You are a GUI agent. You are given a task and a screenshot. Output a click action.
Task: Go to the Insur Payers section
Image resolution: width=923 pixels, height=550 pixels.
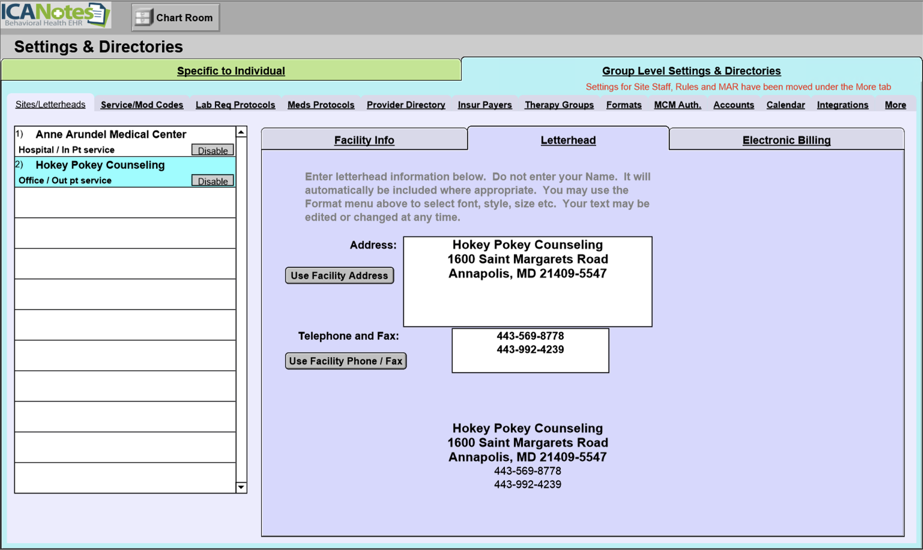coord(484,105)
